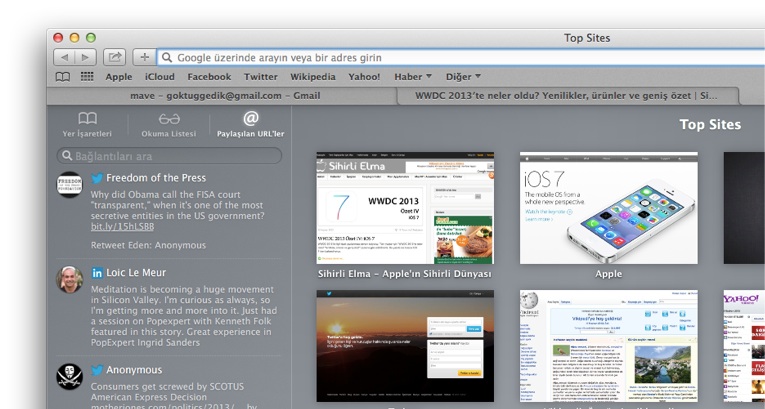Expand the Diğer bookmarks dropdown

pos(463,77)
